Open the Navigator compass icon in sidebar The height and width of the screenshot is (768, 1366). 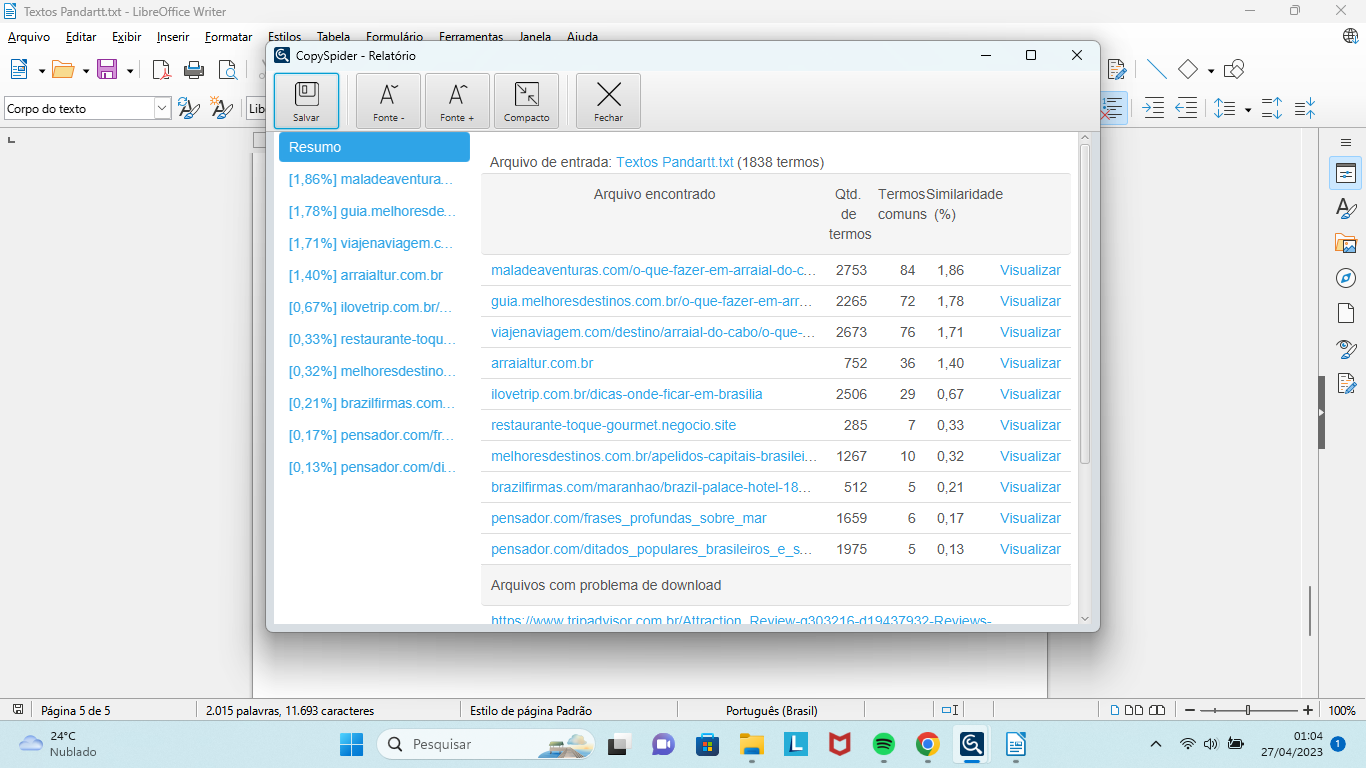click(x=1346, y=278)
